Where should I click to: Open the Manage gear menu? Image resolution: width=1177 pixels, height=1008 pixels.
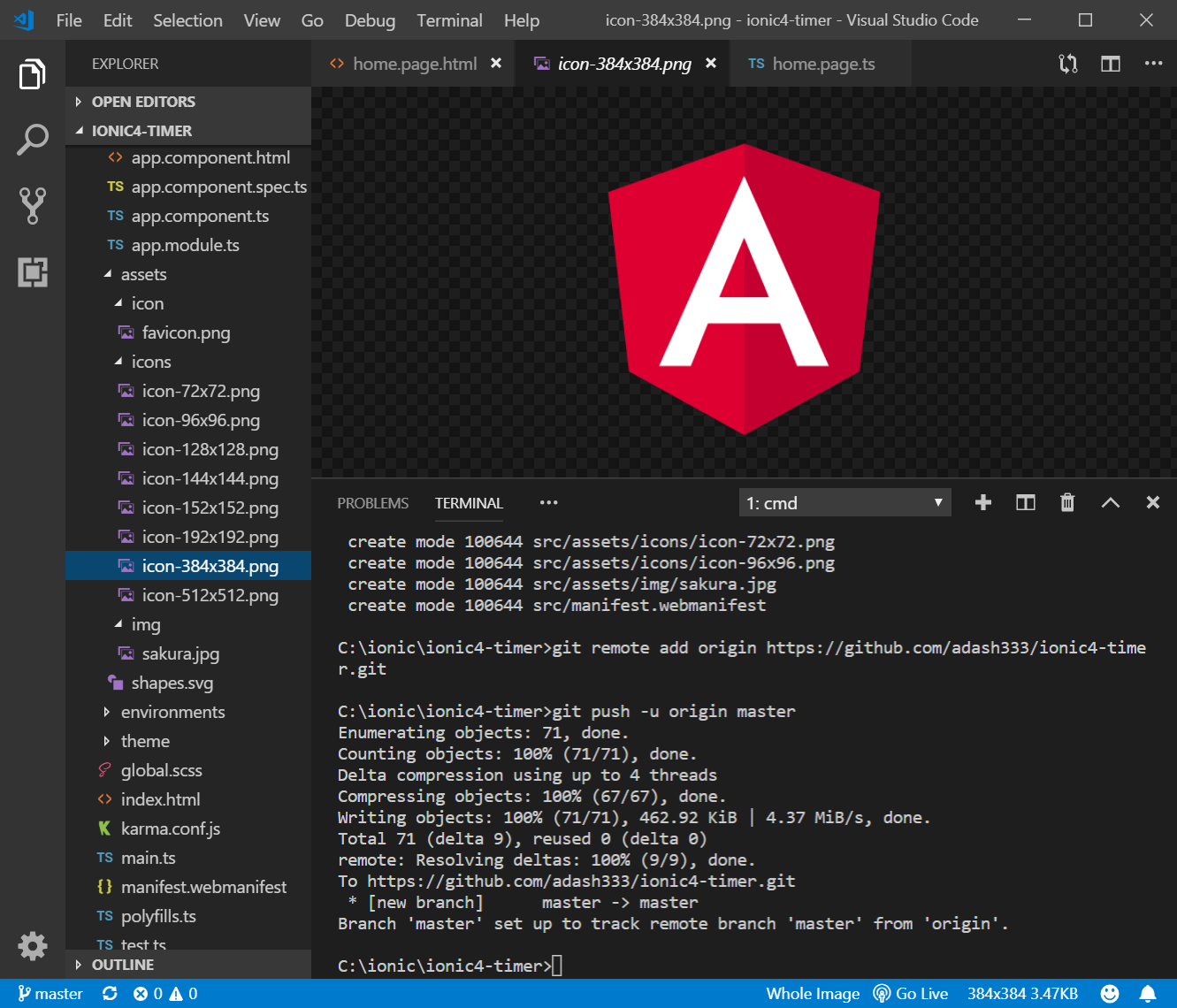33,946
